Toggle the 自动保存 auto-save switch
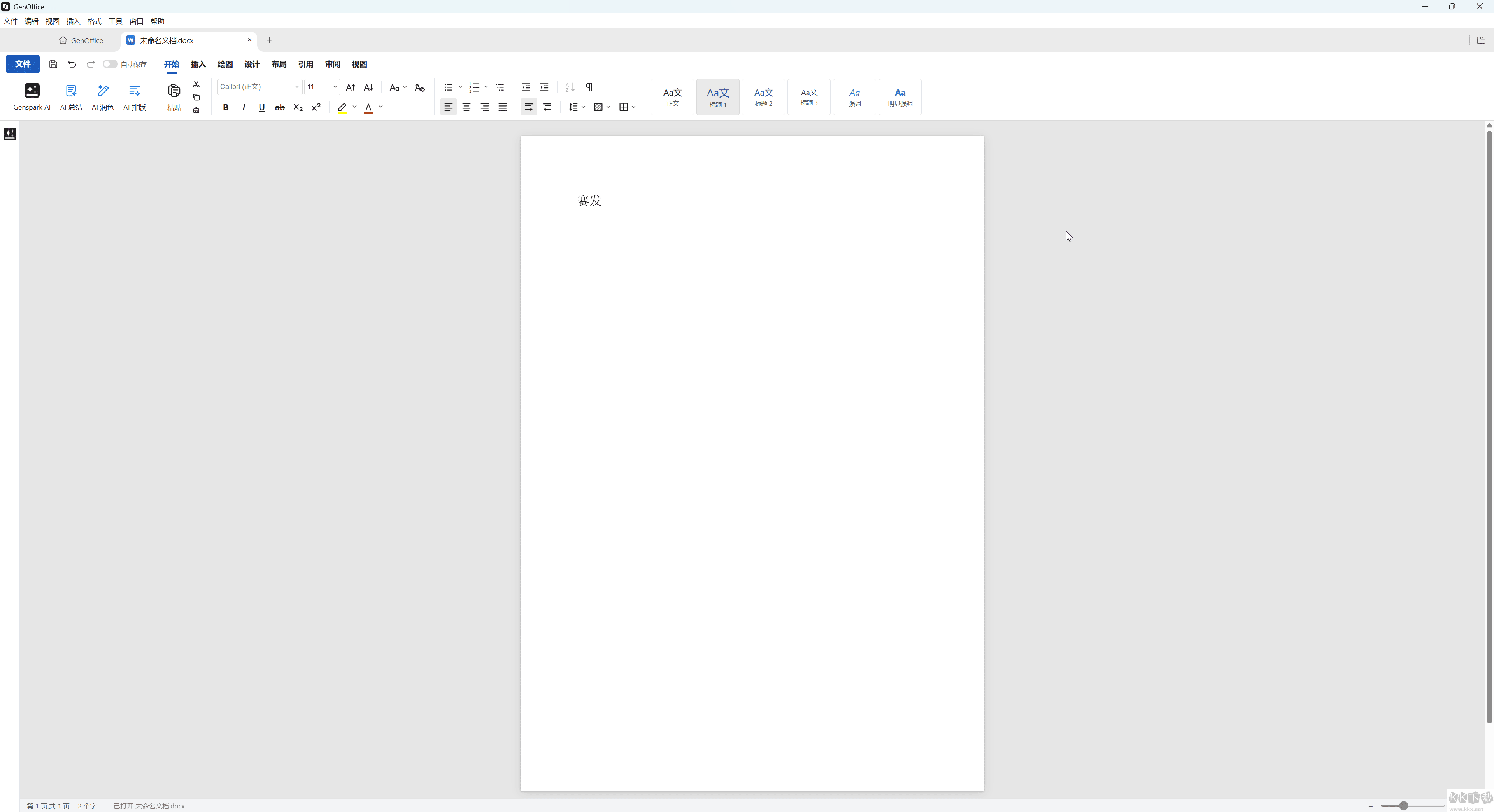Viewport: 1494px width, 812px height. coord(110,64)
